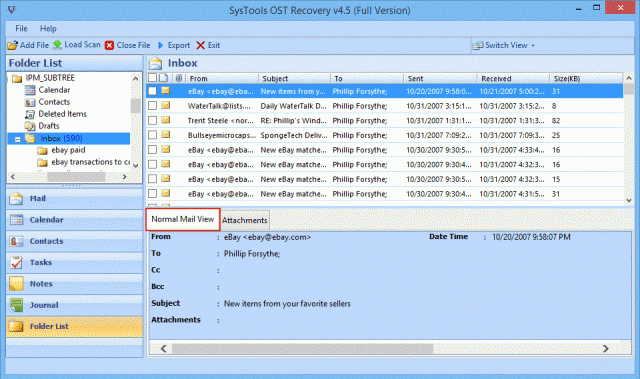Click the Add File toolbar icon
The height and width of the screenshot is (379, 640).
(x=13, y=45)
